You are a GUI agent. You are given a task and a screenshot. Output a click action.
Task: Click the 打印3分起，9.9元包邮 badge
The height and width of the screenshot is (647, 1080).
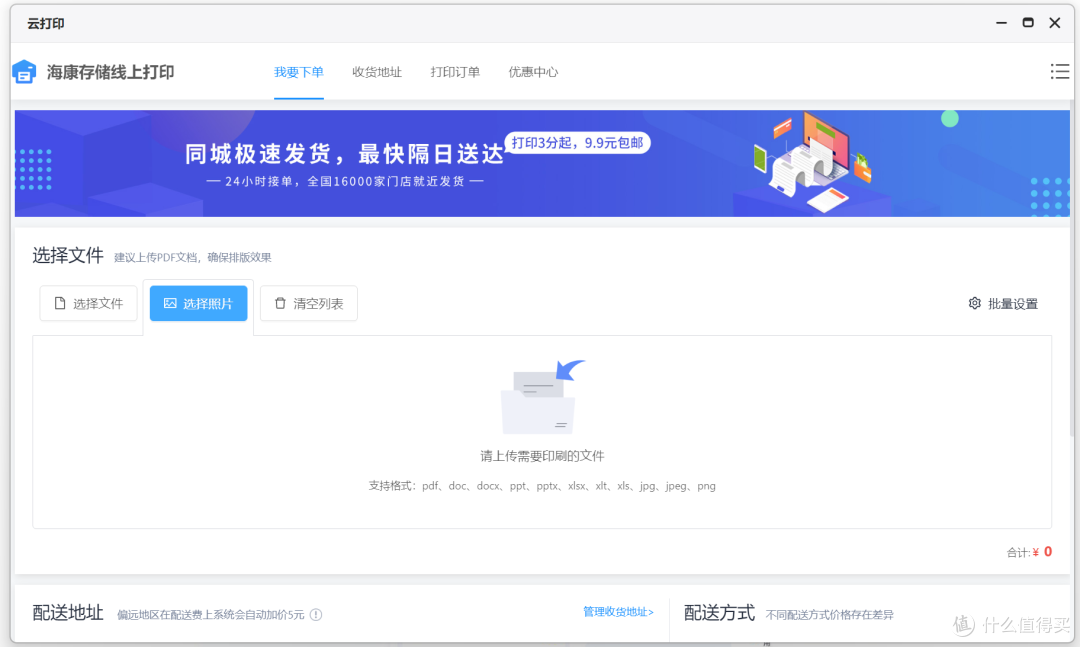coord(577,143)
